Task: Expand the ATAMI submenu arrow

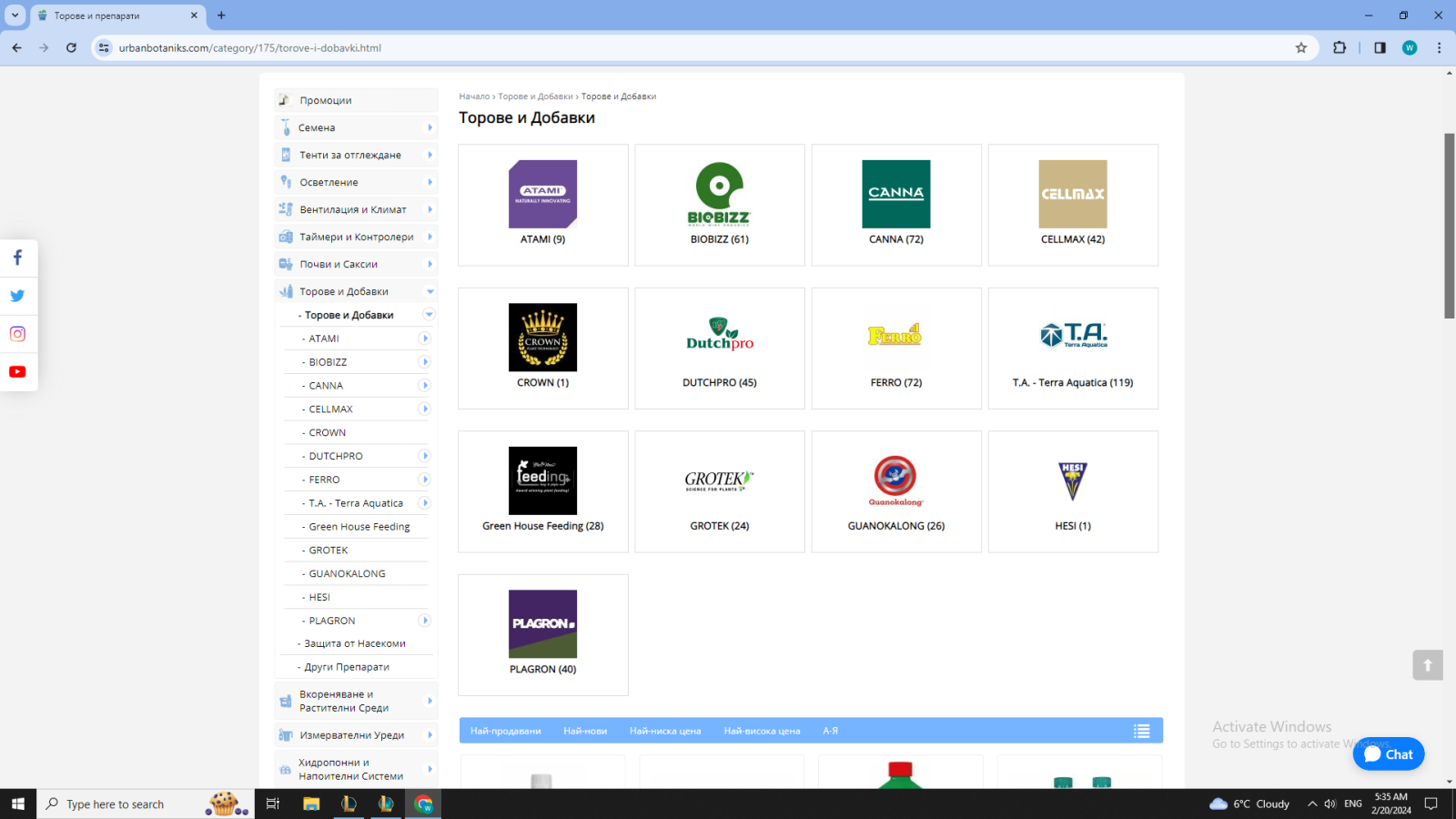Action: click(x=424, y=339)
